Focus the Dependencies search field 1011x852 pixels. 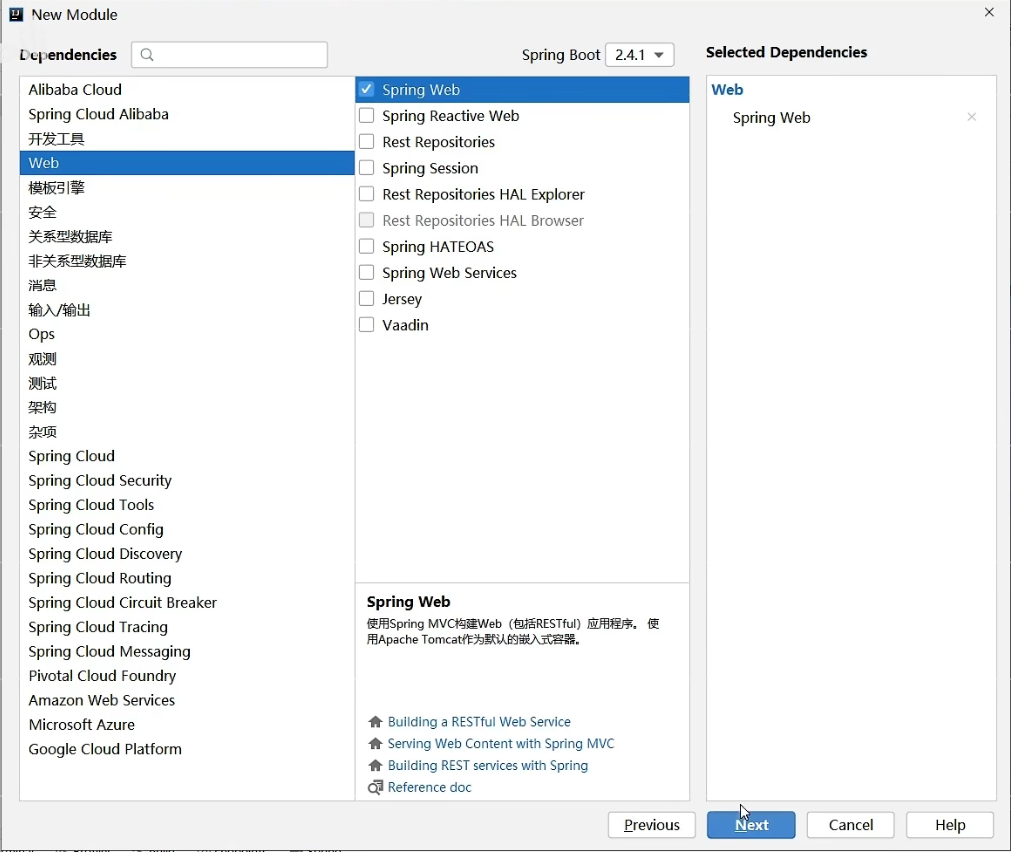point(230,55)
